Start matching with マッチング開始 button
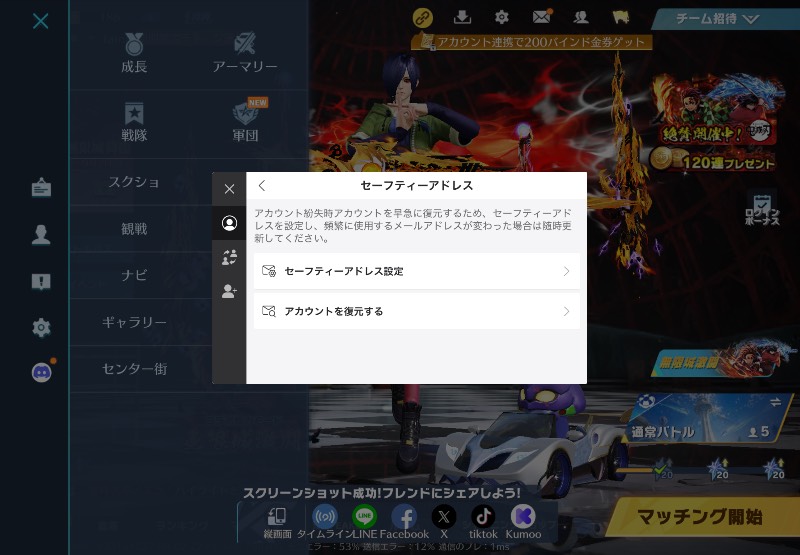The image size is (800, 555). coord(704,517)
